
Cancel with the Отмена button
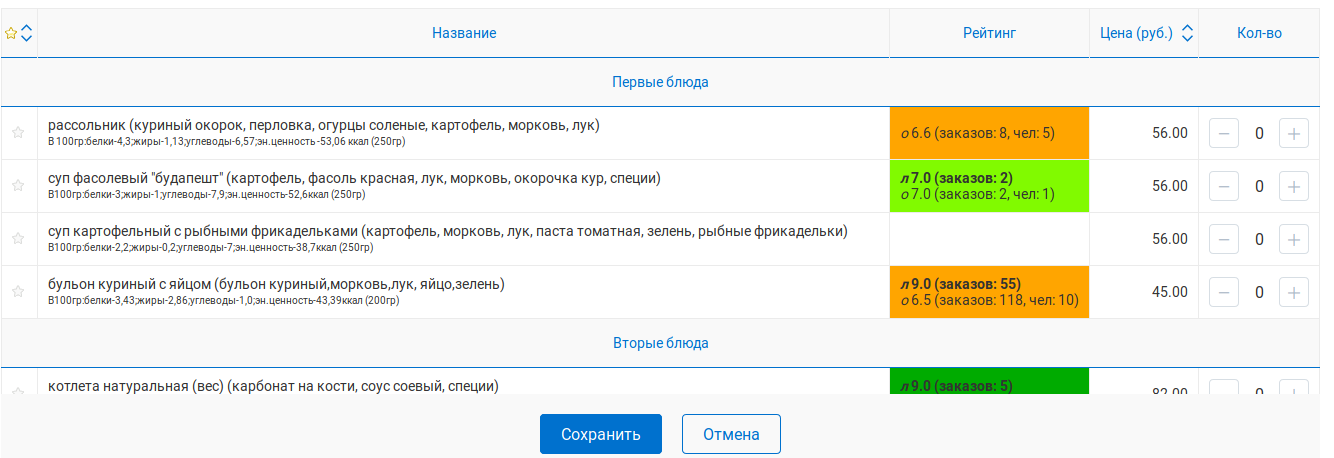[731, 434]
